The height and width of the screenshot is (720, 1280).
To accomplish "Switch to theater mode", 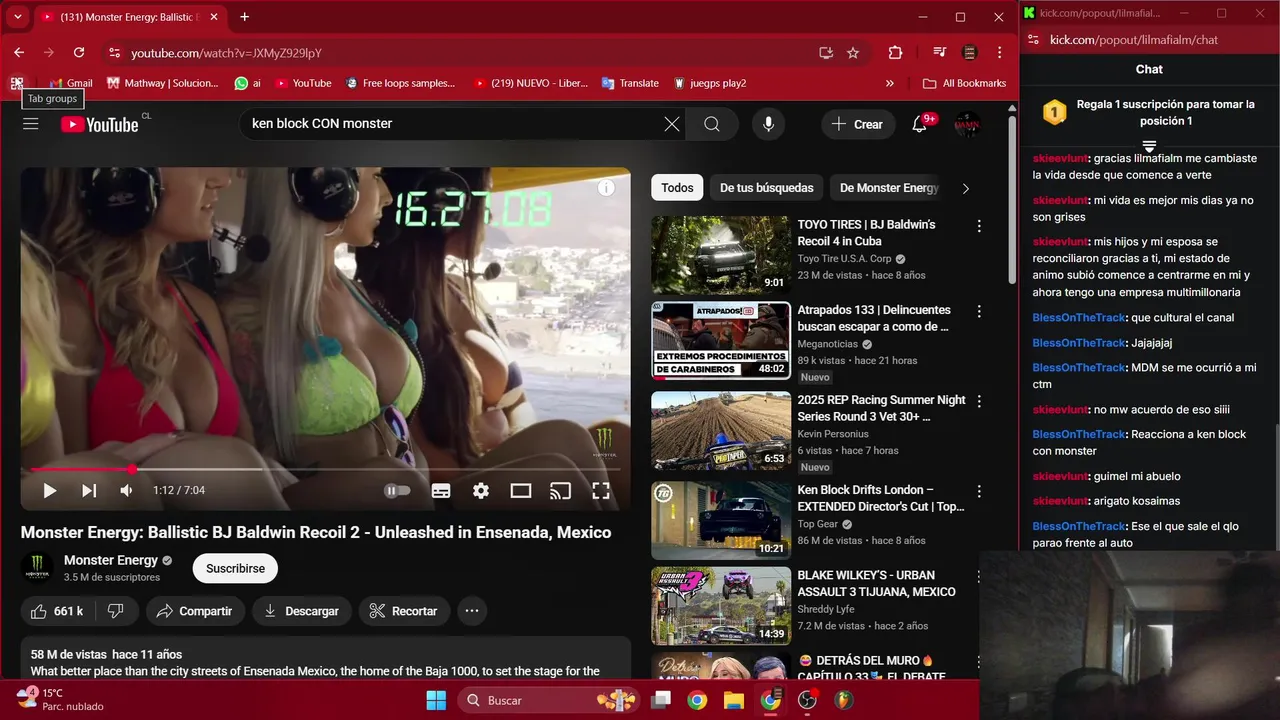I will coord(521,491).
